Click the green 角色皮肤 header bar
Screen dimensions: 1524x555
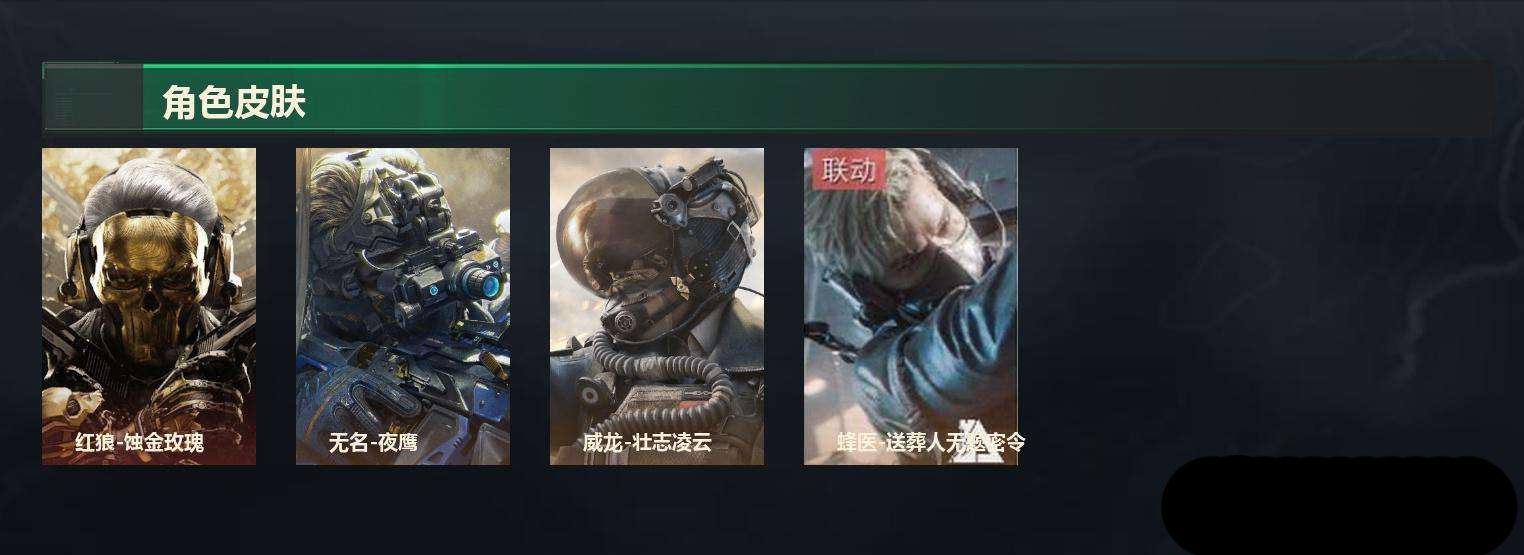coord(767,98)
